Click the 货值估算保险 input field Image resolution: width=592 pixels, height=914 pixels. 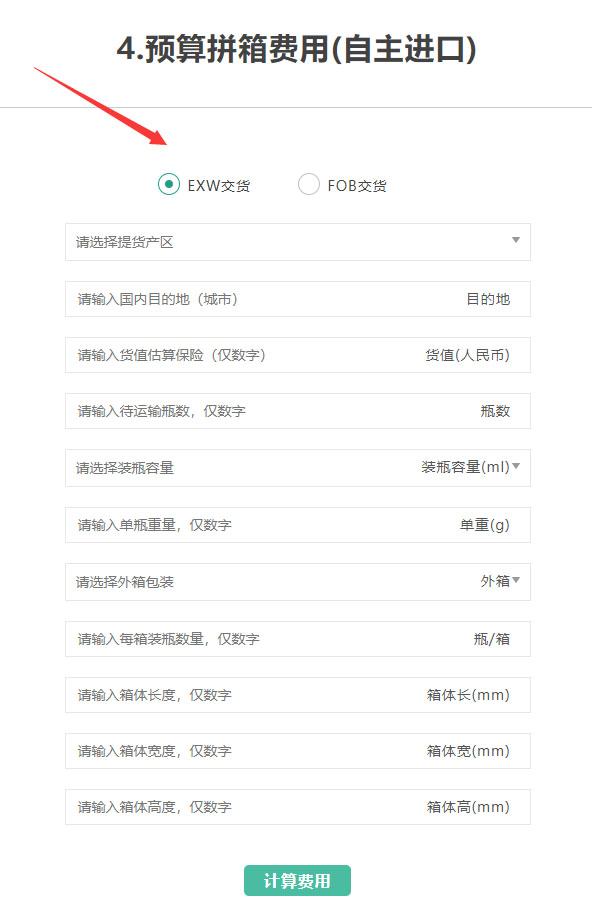(x=298, y=355)
